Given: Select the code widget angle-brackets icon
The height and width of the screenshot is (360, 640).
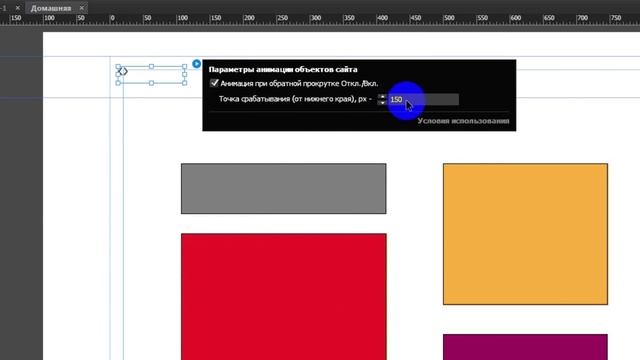Looking at the screenshot, I should (x=123, y=71).
